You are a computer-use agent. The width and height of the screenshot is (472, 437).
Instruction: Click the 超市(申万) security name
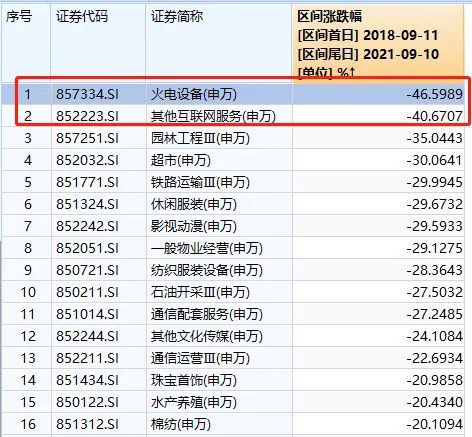click(181, 160)
